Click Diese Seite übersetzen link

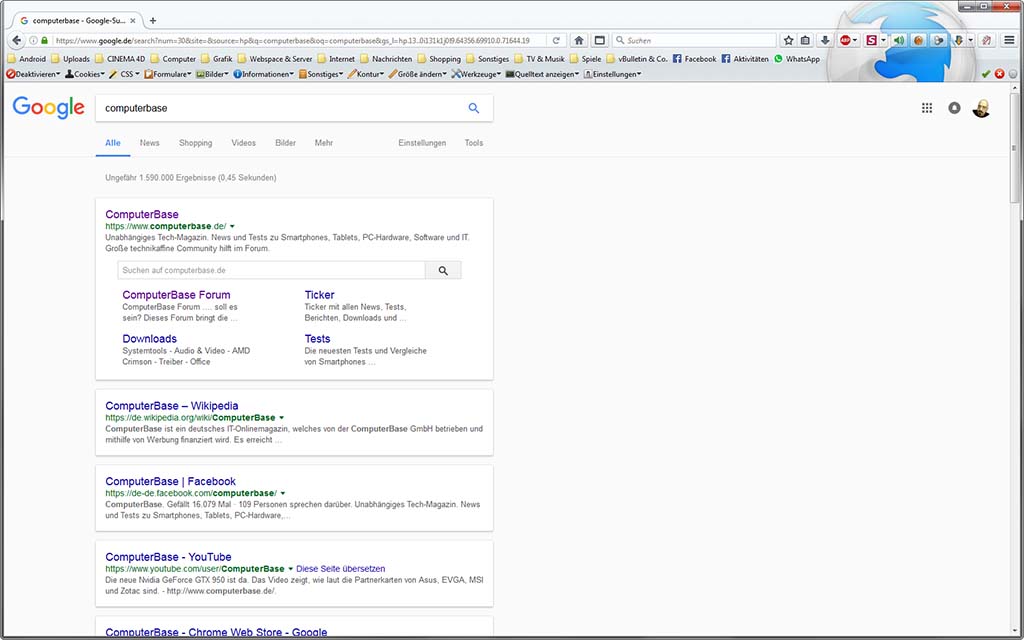pyautogui.click(x=341, y=569)
